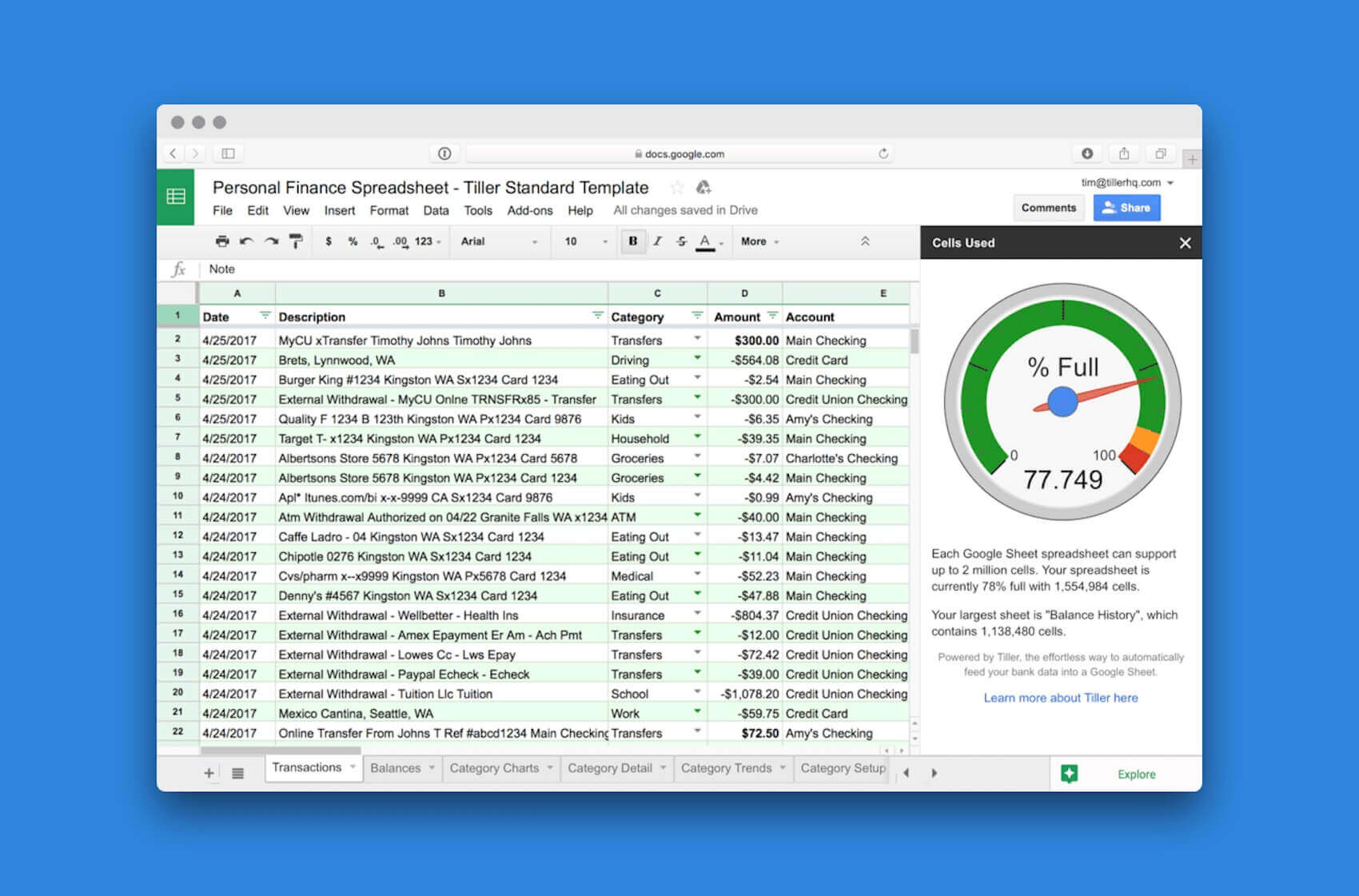Undo the last action
The image size is (1359, 896).
[246, 241]
